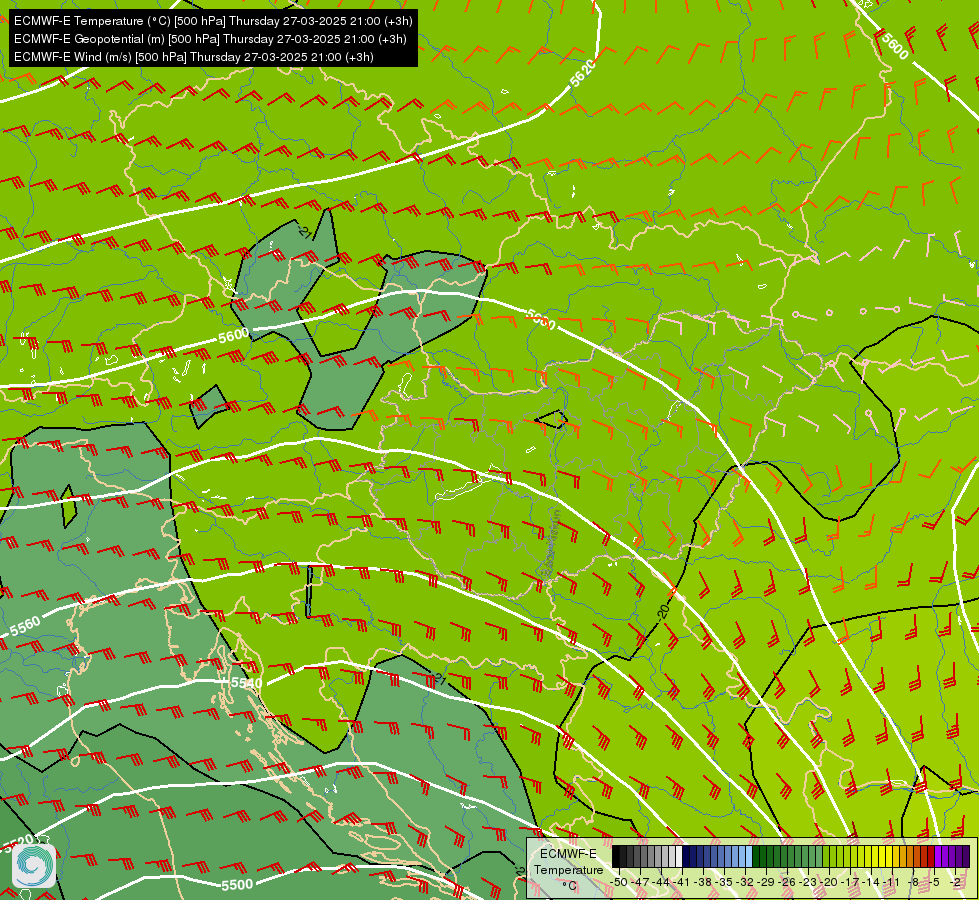Pick the darkest purple swatch at legend's right end
The width and height of the screenshot is (979, 900).
coord(967,856)
